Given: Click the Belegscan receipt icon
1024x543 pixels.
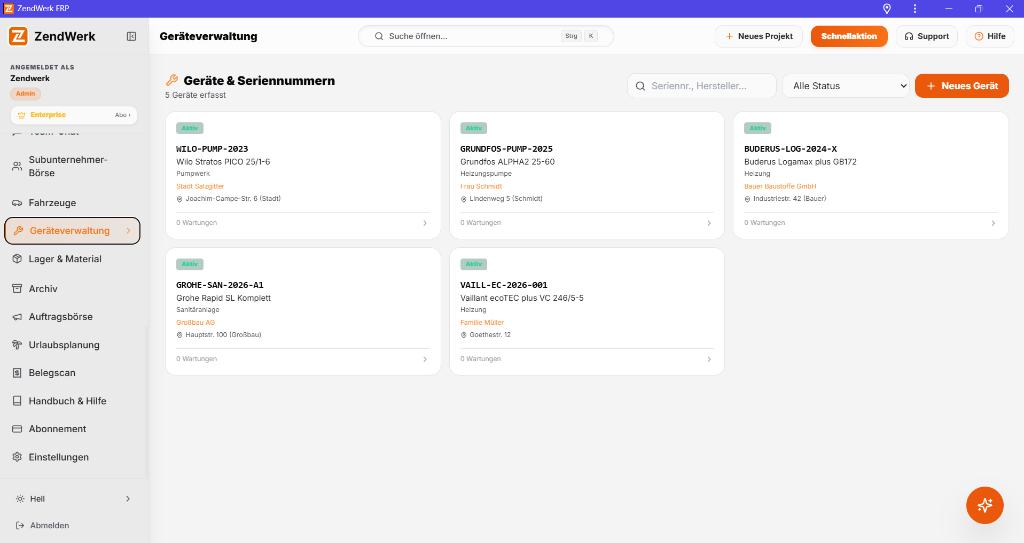Looking at the screenshot, I should point(17,373).
